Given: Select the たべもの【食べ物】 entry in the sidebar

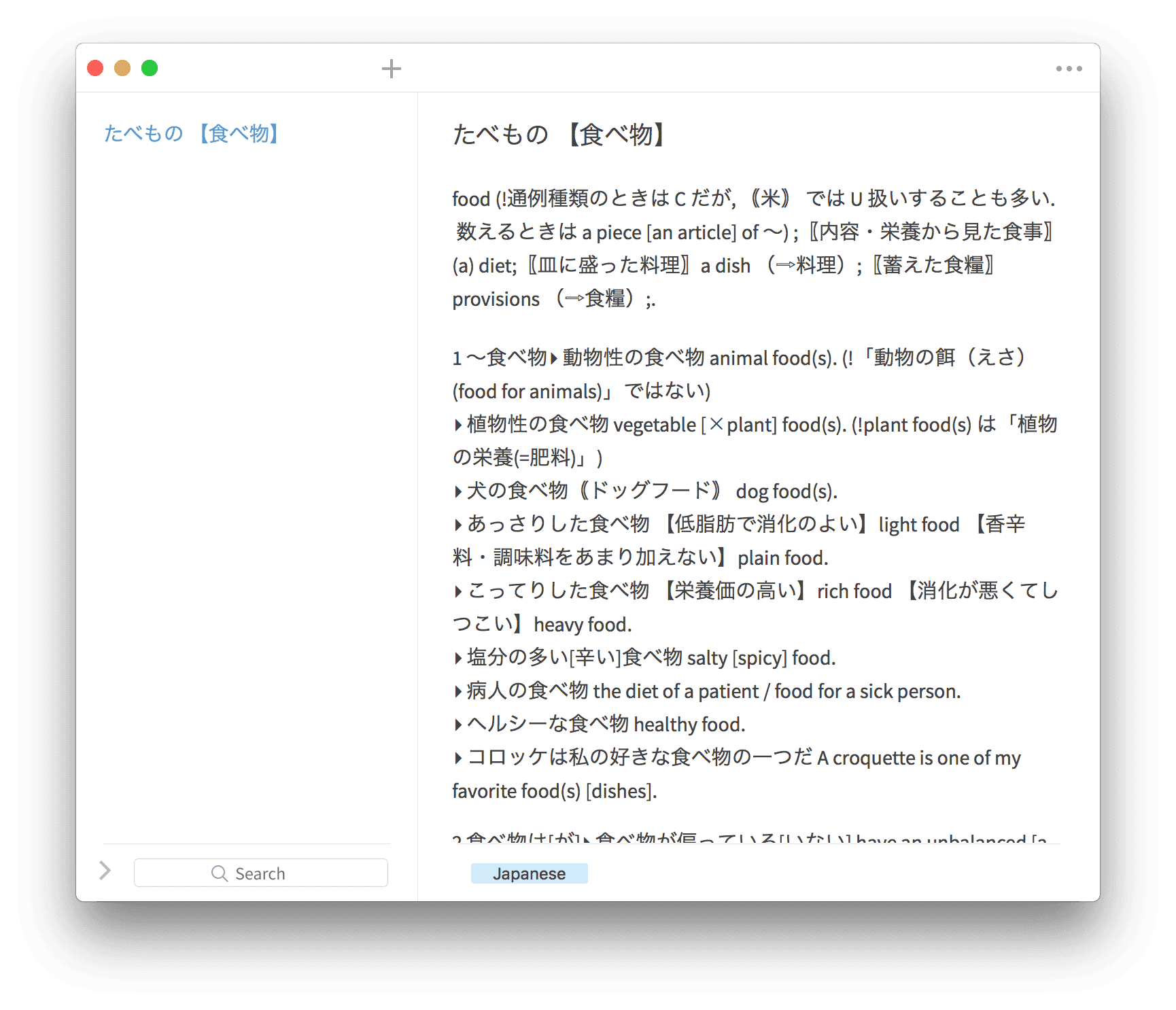Looking at the screenshot, I should tap(192, 133).
